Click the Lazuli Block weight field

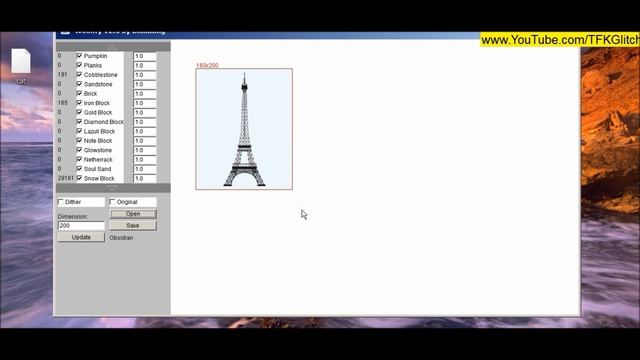coord(144,131)
